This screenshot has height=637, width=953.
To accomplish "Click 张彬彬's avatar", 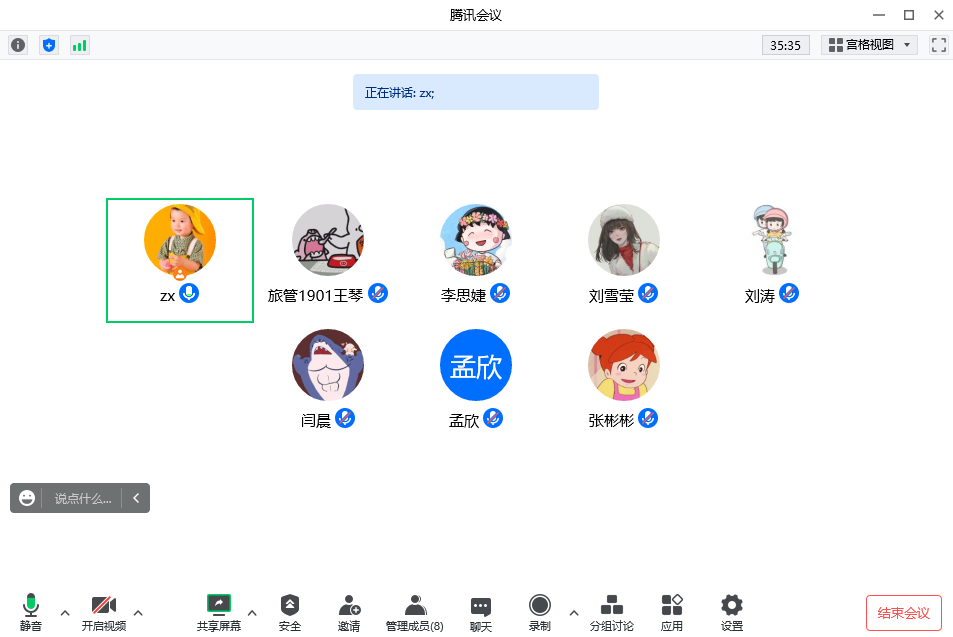I will 624,365.
